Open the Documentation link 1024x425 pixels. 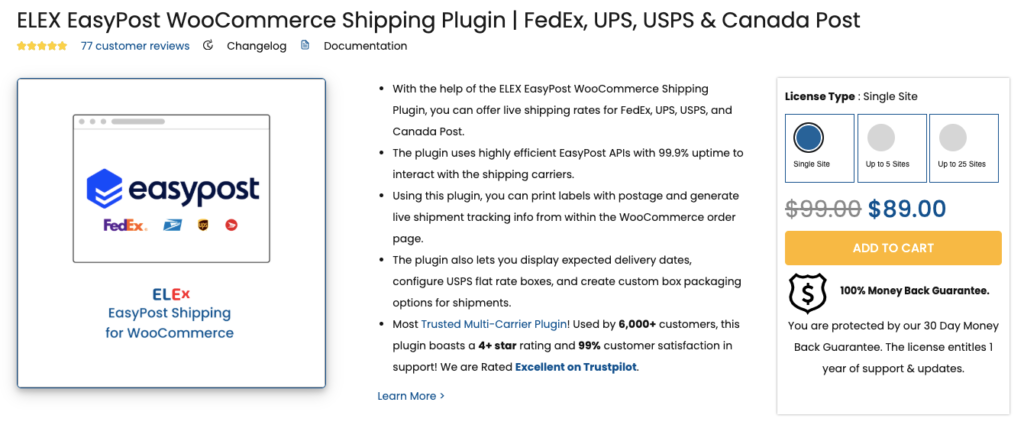coord(365,46)
